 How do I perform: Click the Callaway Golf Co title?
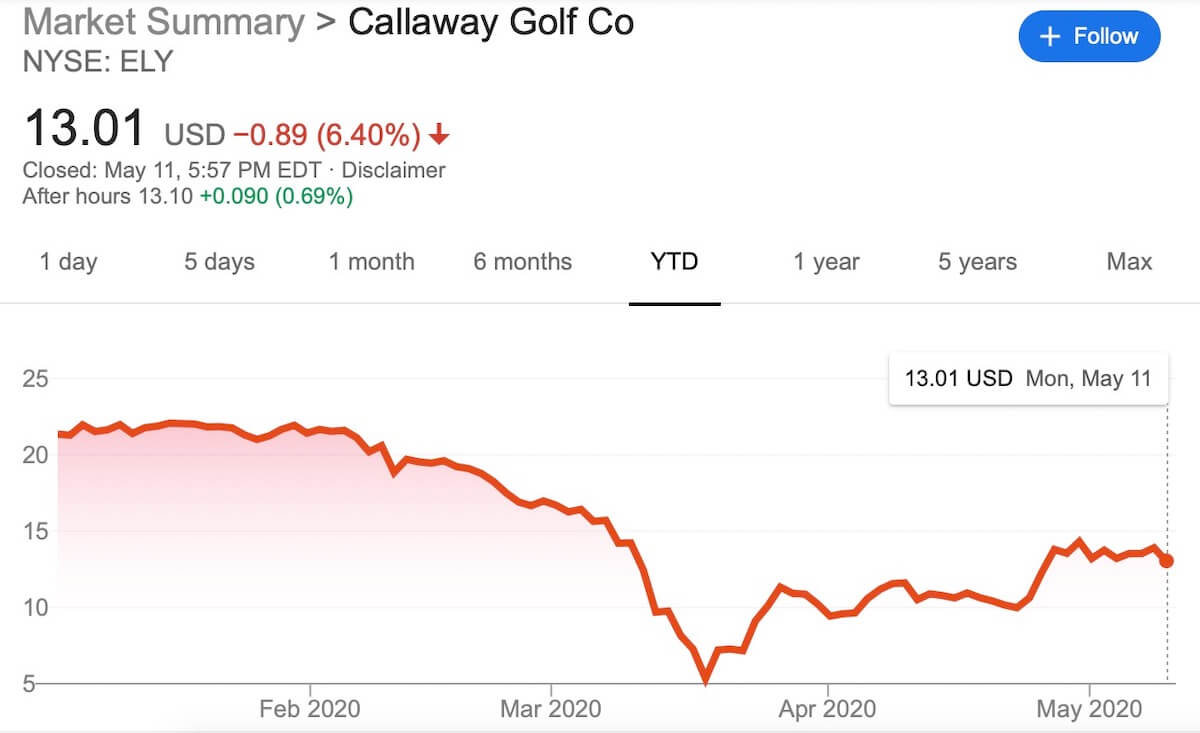click(x=488, y=22)
